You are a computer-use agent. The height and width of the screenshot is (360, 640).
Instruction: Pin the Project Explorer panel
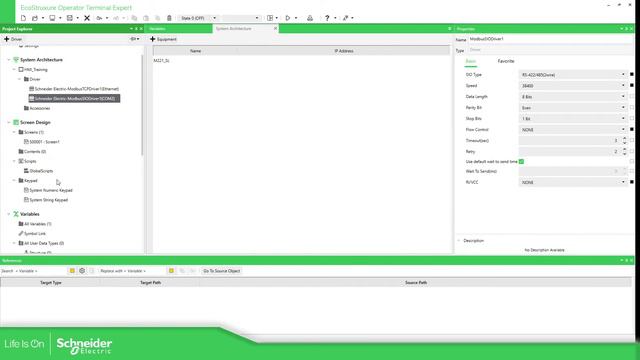pyautogui.click(x=136, y=29)
